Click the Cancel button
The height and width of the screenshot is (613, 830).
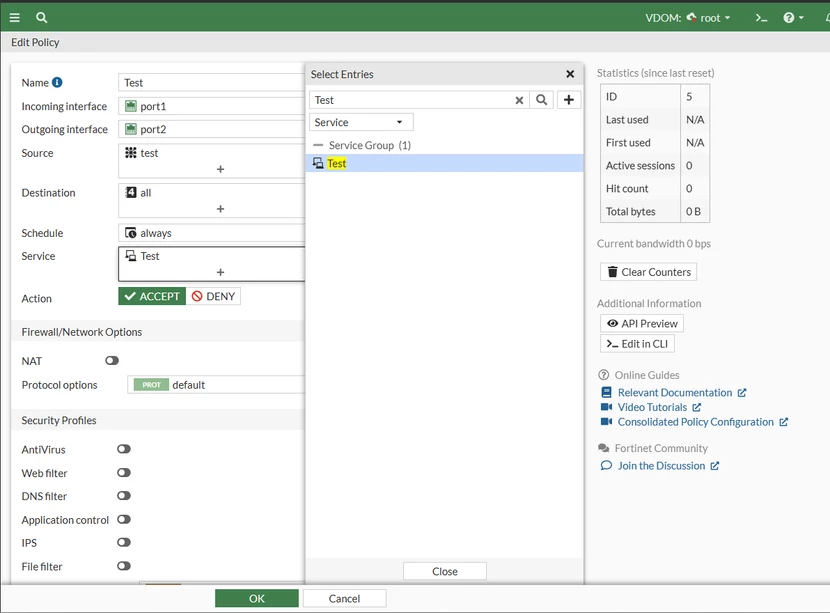click(x=345, y=599)
